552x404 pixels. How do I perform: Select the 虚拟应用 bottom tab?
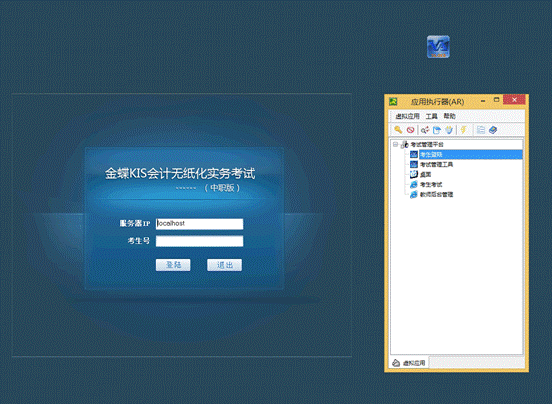click(409, 363)
